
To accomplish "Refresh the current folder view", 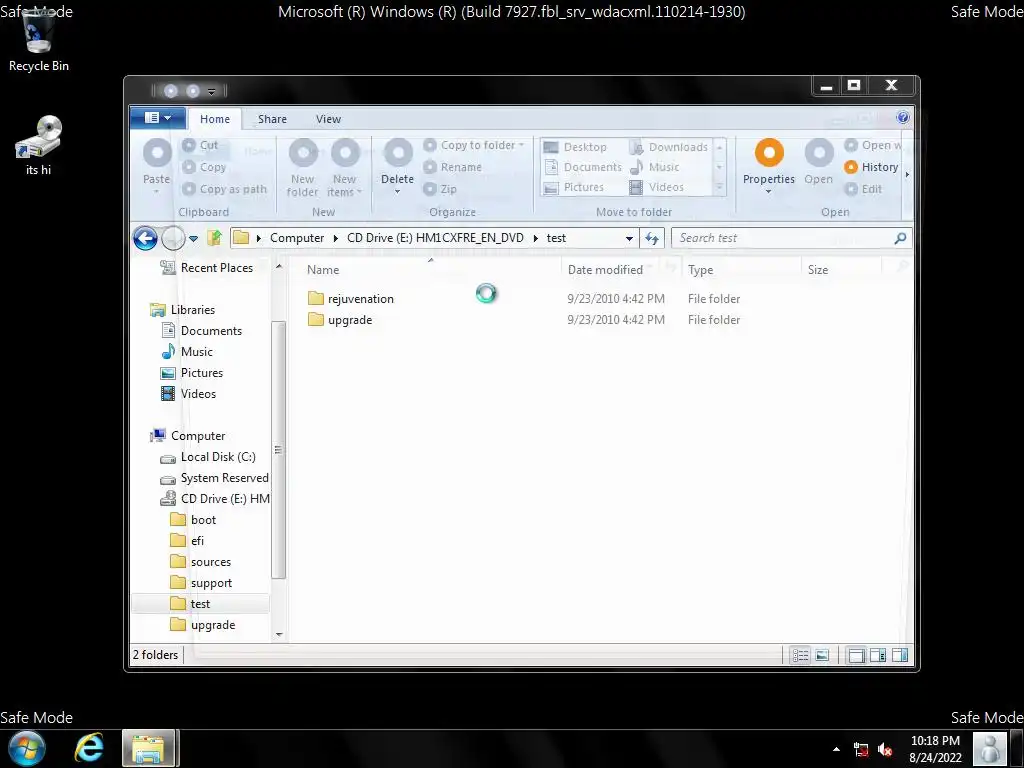I will (x=652, y=238).
